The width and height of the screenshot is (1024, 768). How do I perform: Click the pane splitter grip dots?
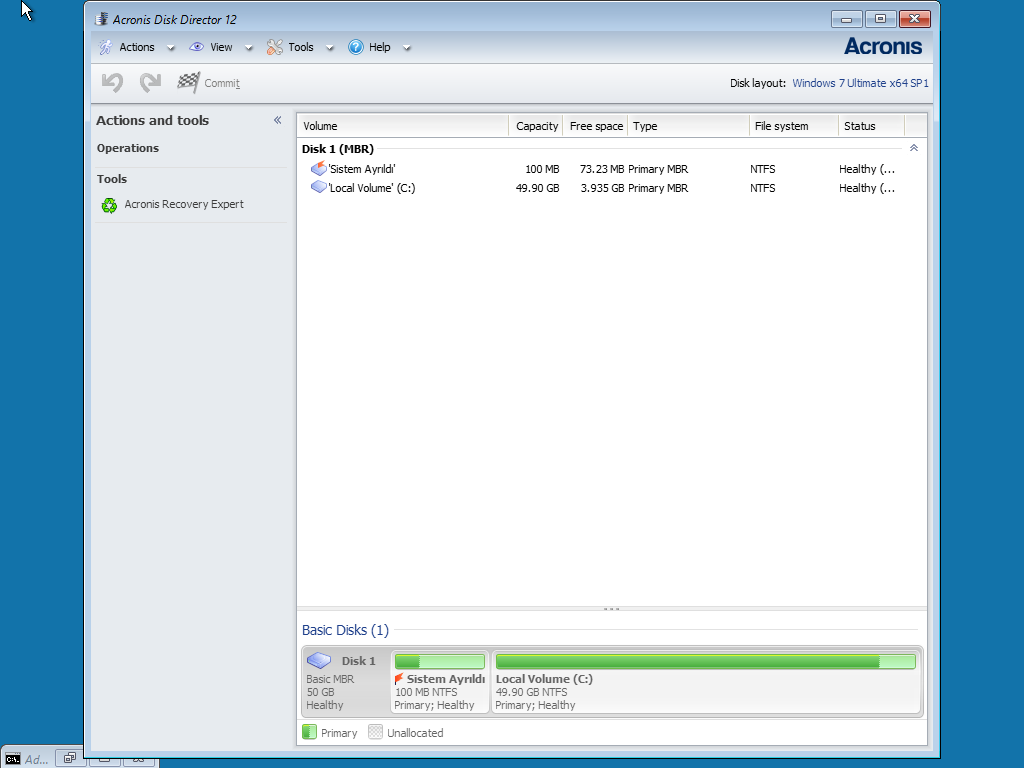(x=611, y=609)
